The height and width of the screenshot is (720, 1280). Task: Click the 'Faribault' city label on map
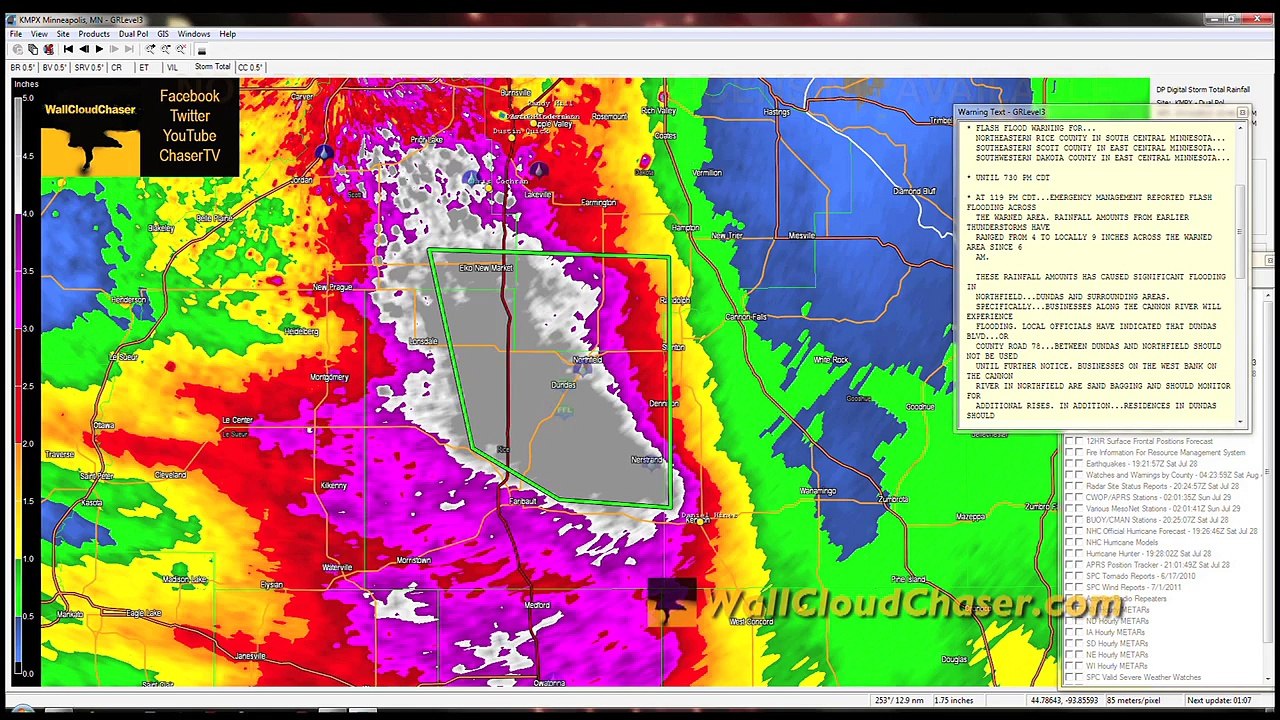coord(523,500)
